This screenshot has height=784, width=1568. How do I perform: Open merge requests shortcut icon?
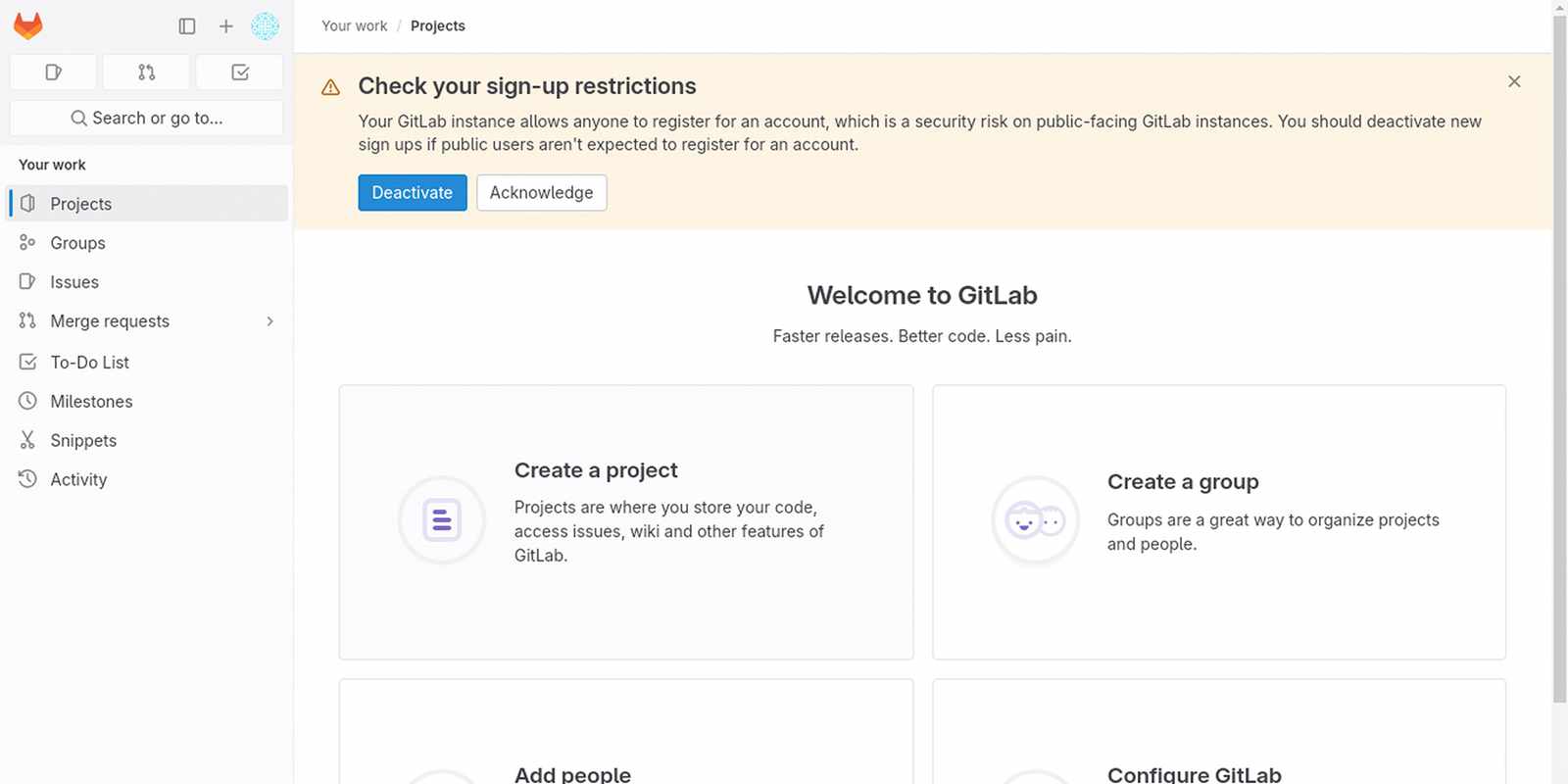(x=146, y=72)
